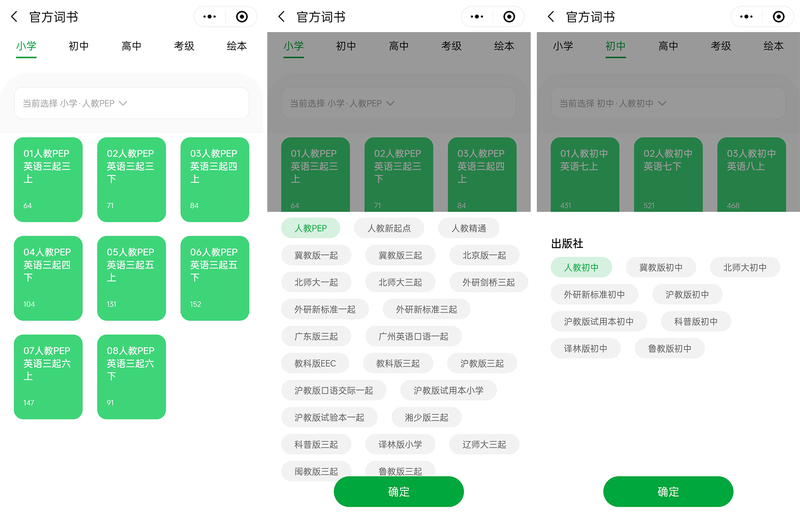Select the 外研新标准三起 chip
The width and height of the screenshot is (800, 524).
tap(427, 309)
